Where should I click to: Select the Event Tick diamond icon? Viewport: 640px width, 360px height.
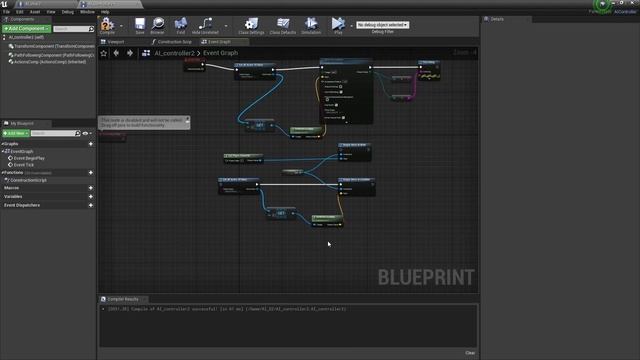coord(11,165)
